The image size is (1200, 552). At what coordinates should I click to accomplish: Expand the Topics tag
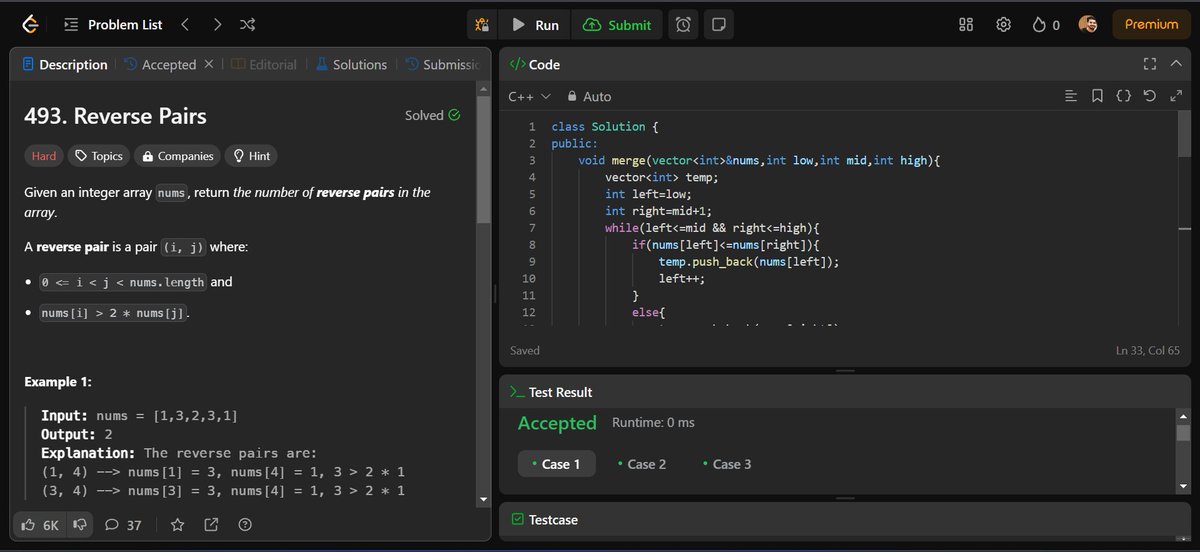99,156
